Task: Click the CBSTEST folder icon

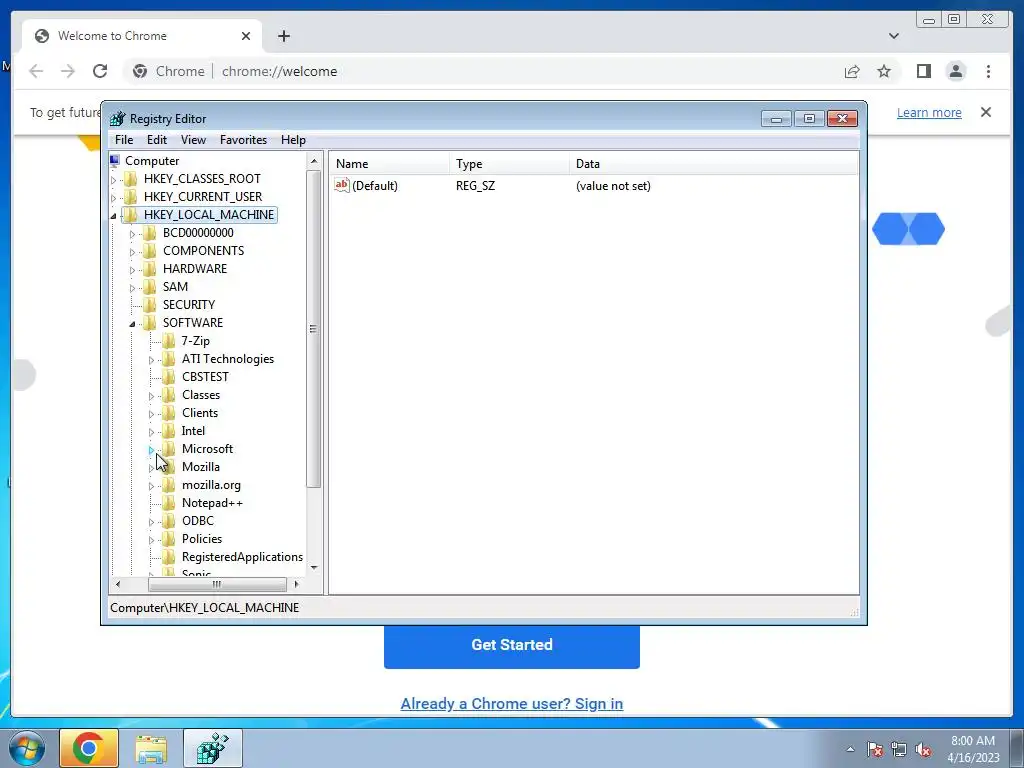Action: point(168,377)
